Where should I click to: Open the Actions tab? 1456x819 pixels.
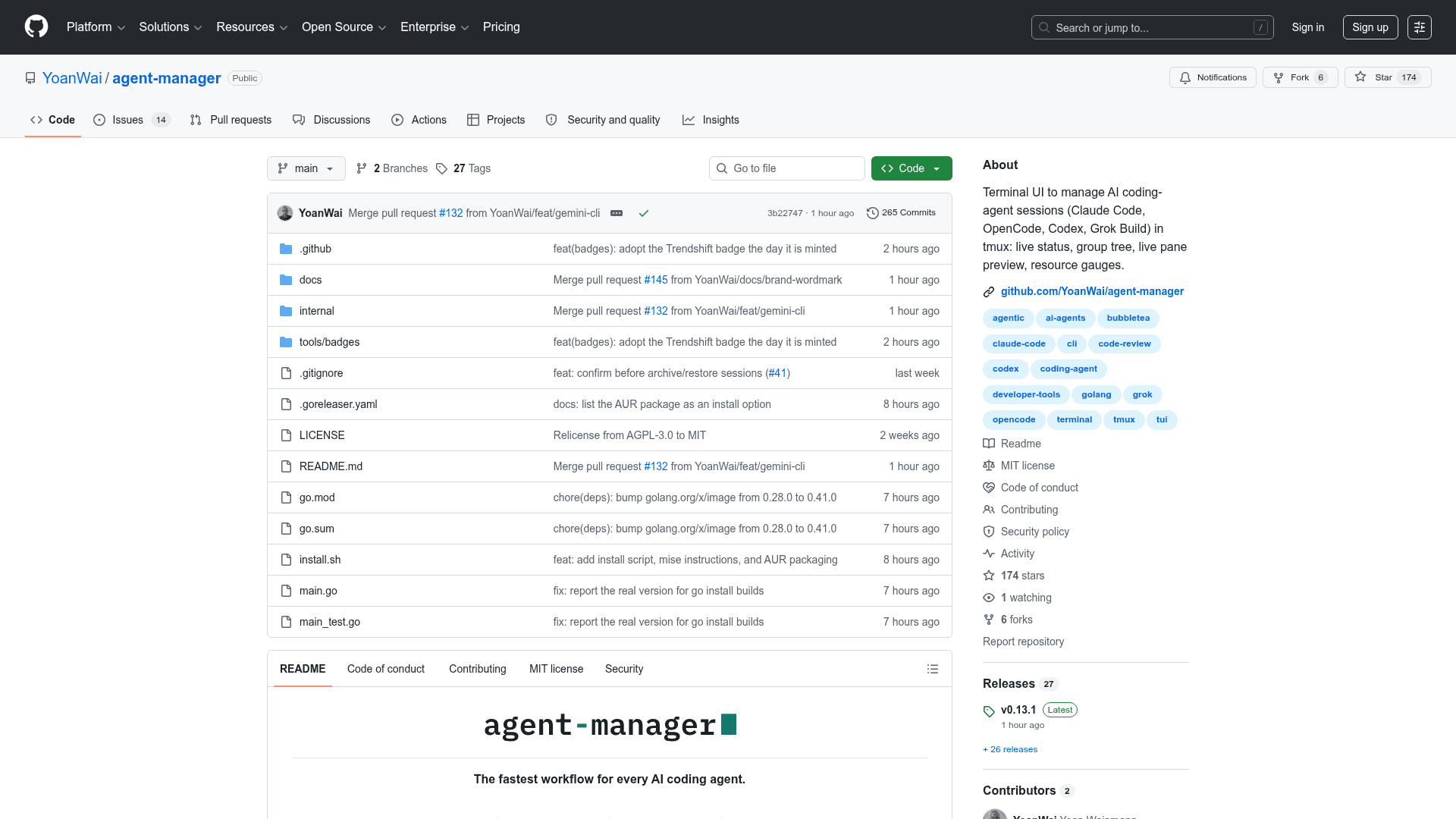click(419, 120)
